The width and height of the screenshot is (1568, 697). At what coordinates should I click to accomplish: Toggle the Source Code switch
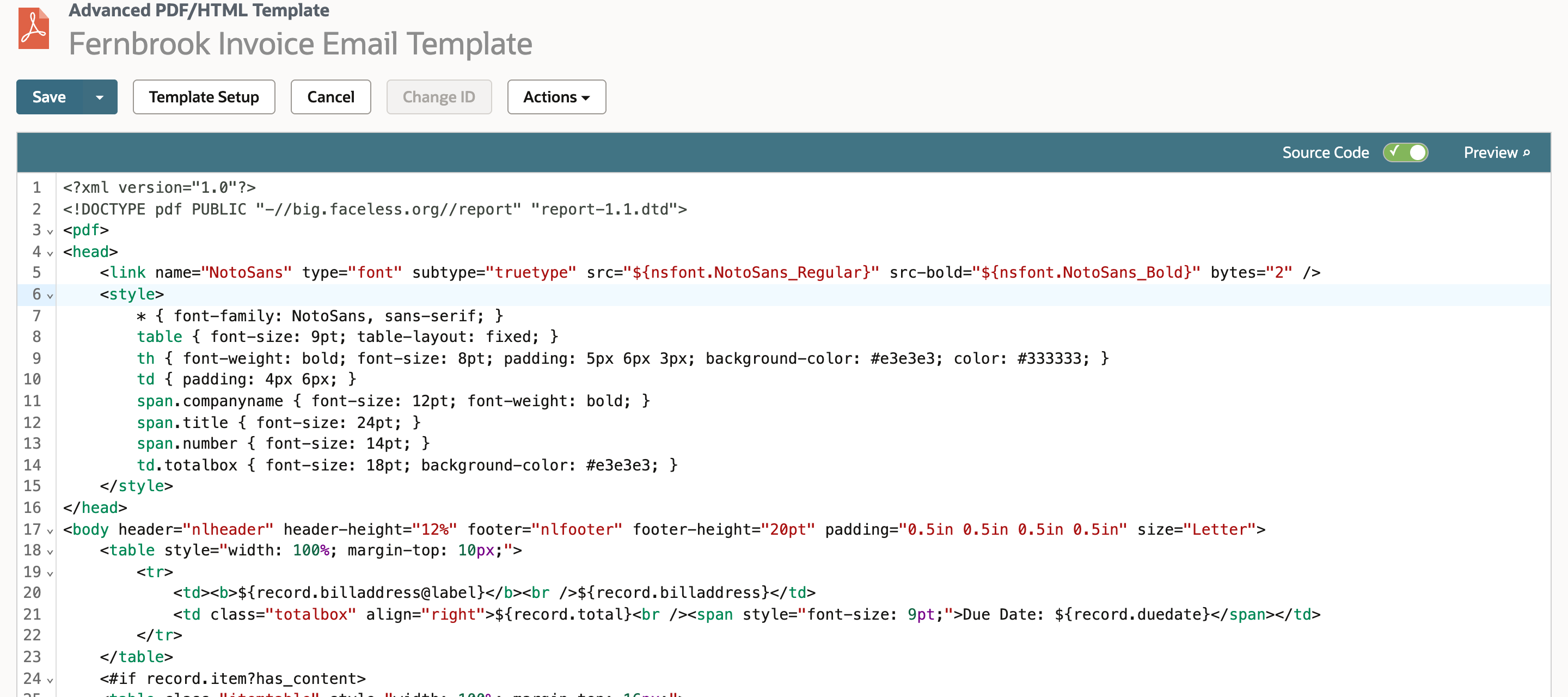pyautogui.click(x=1405, y=152)
